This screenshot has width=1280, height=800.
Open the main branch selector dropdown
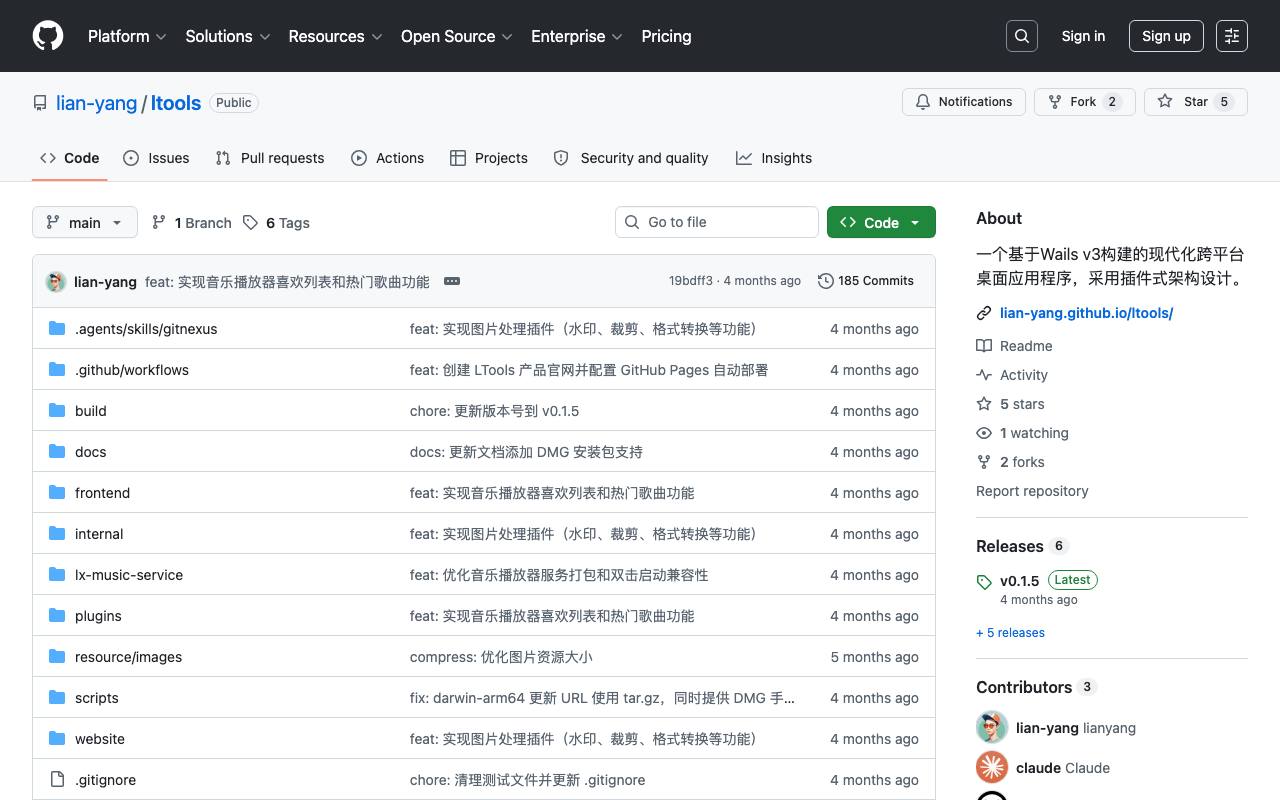[84, 222]
